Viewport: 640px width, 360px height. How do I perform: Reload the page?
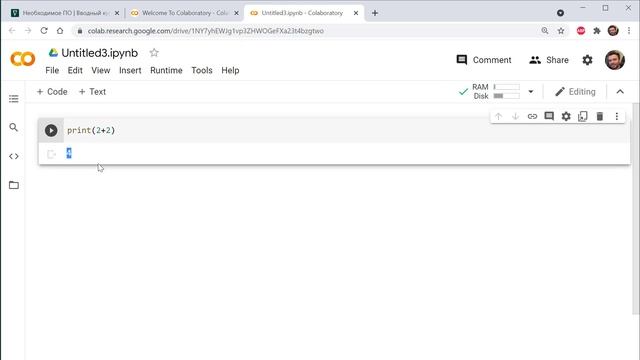[44, 31]
